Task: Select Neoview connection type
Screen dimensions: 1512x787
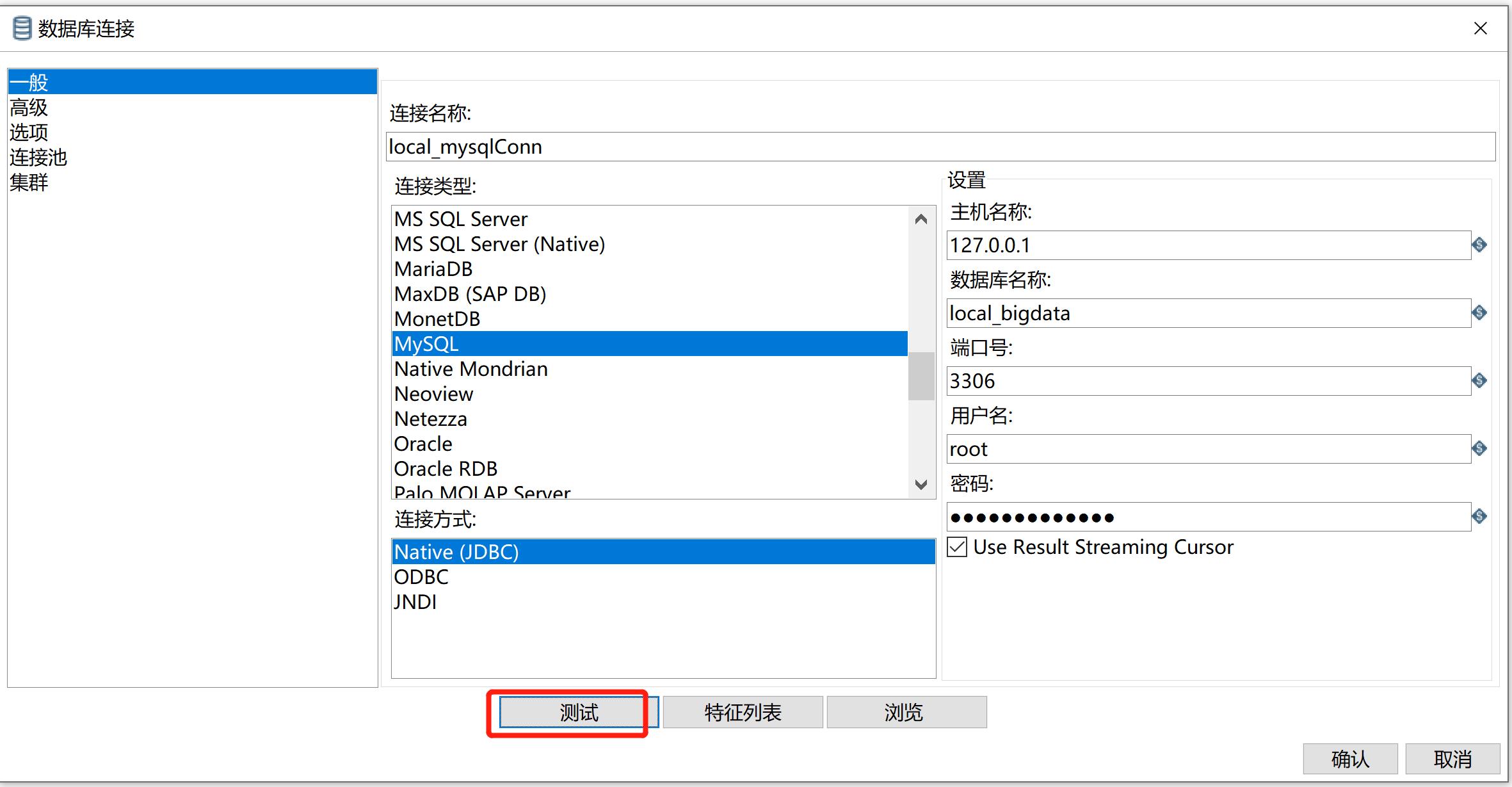Action: (x=650, y=394)
